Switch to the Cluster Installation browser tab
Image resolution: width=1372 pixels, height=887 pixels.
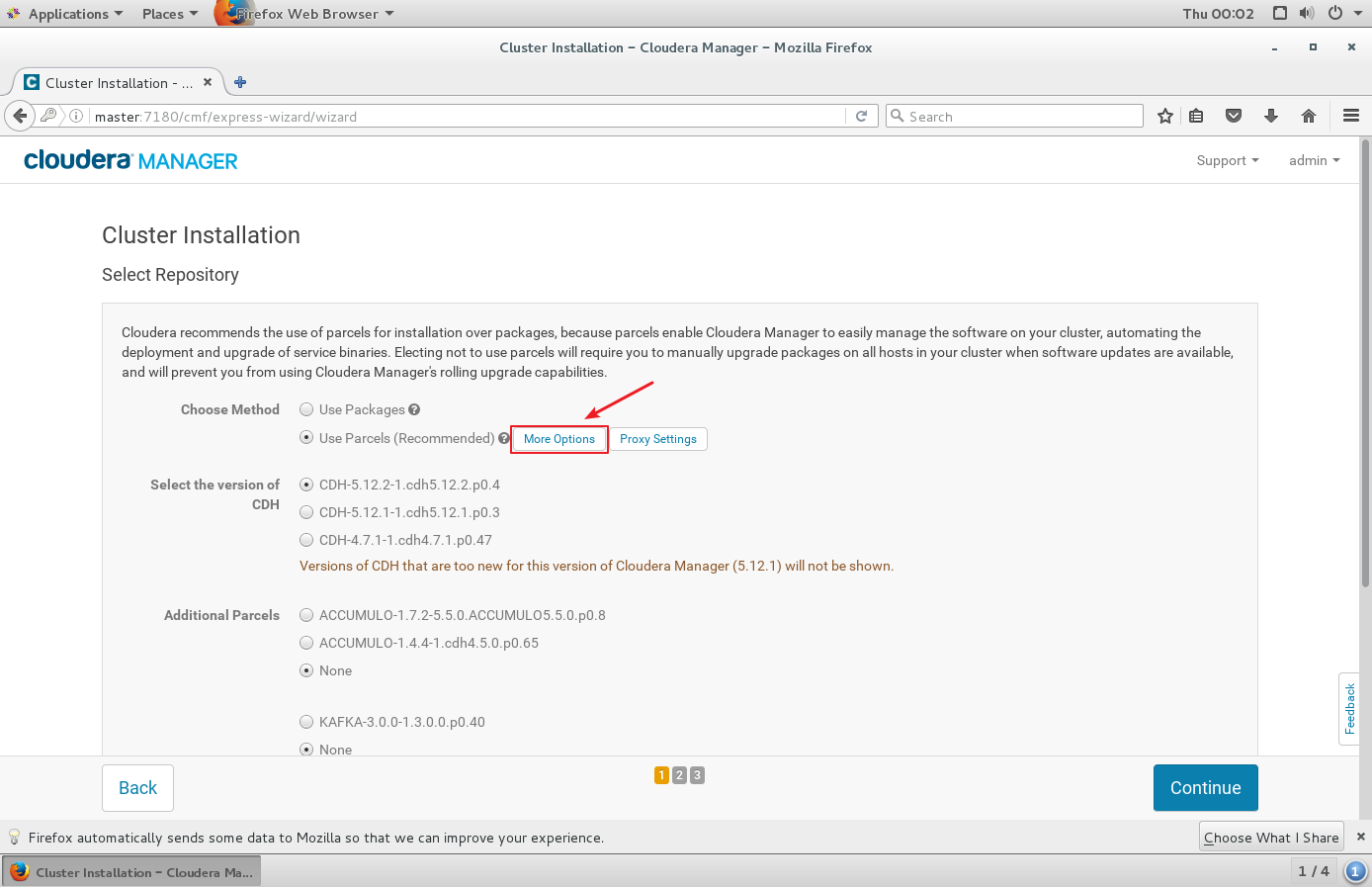point(118,82)
